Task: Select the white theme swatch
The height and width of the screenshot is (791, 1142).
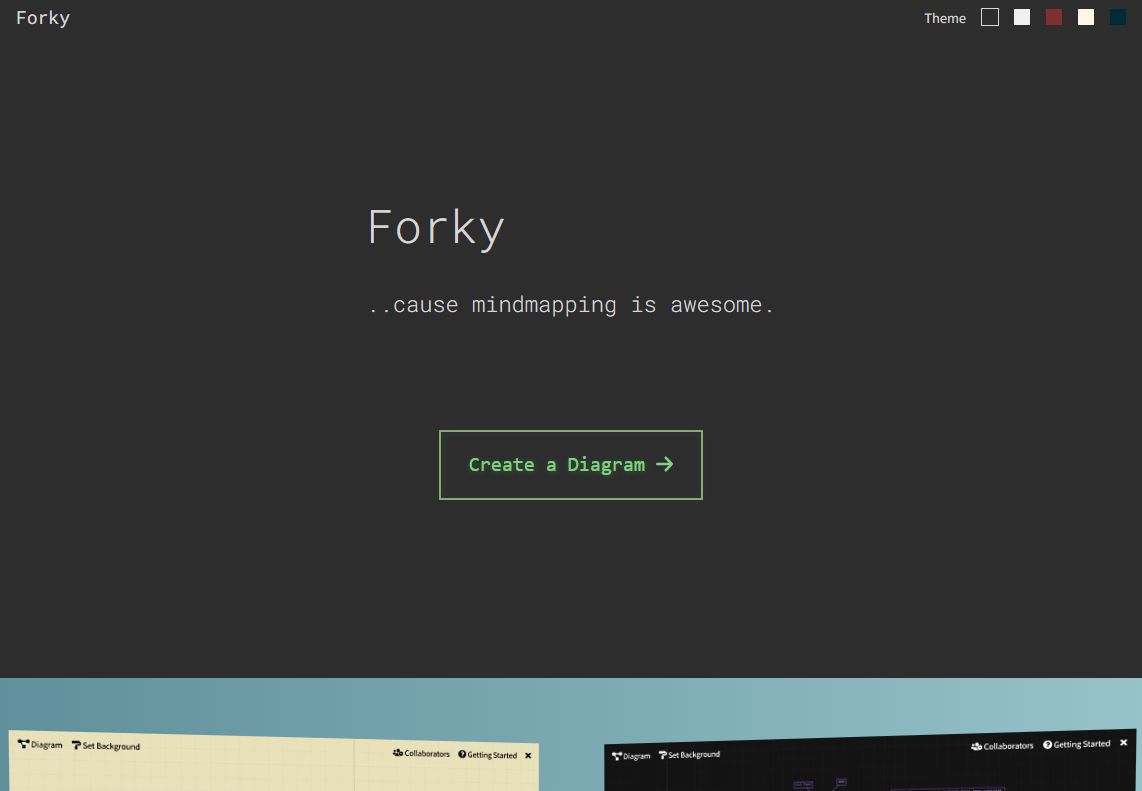Action: click(x=1022, y=17)
